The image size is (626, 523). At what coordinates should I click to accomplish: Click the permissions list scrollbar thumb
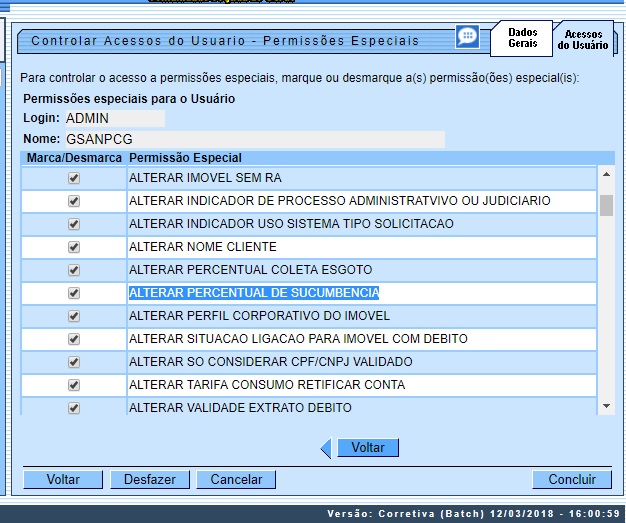(x=605, y=205)
